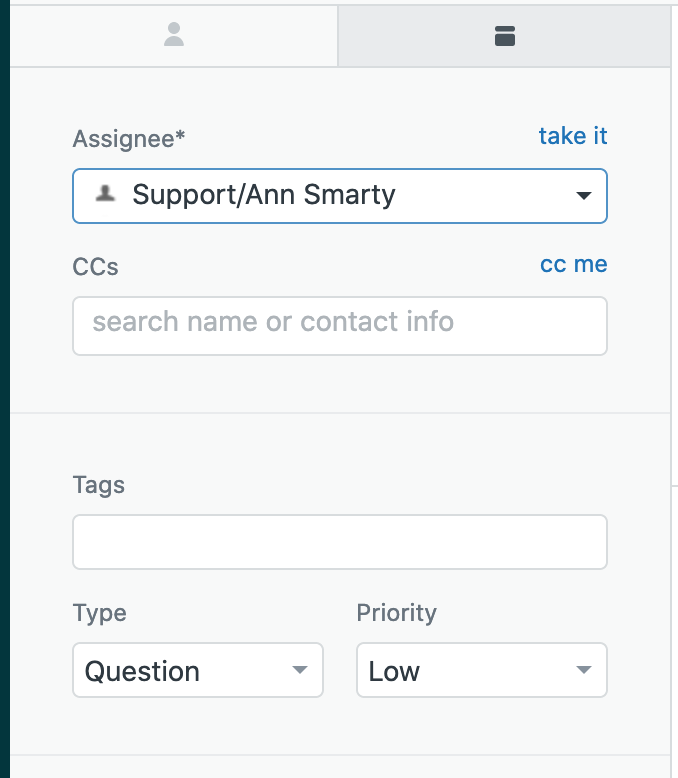Image resolution: width=678 pixels, height=778 pixels.
Task: Click the CCs field label
Action: [95, 266]
